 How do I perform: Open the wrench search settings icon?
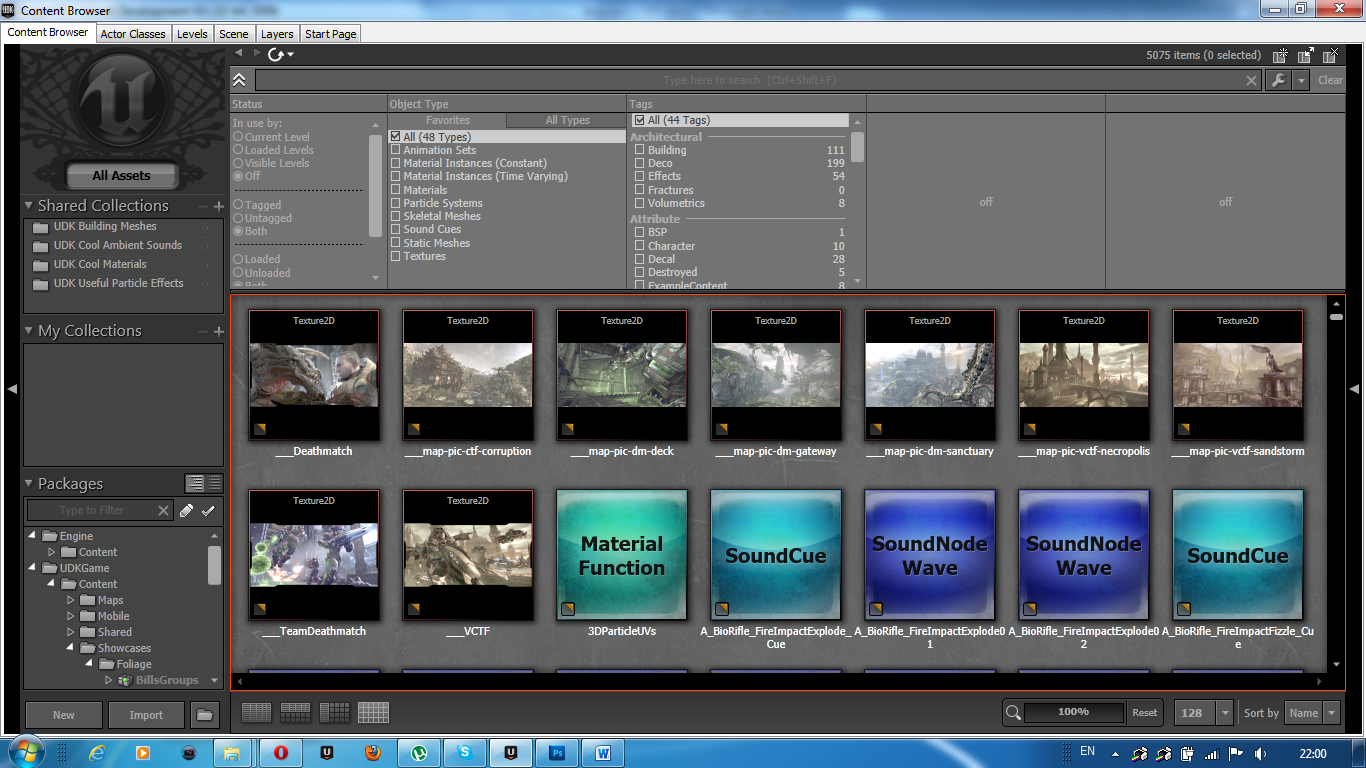tap(1278, 80)
